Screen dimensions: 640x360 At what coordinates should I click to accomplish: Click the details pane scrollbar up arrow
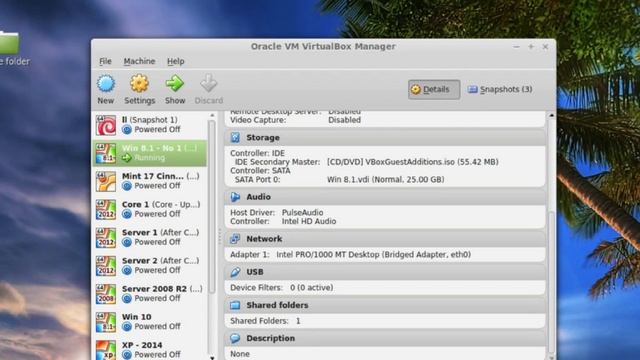(x=551, y=116)
